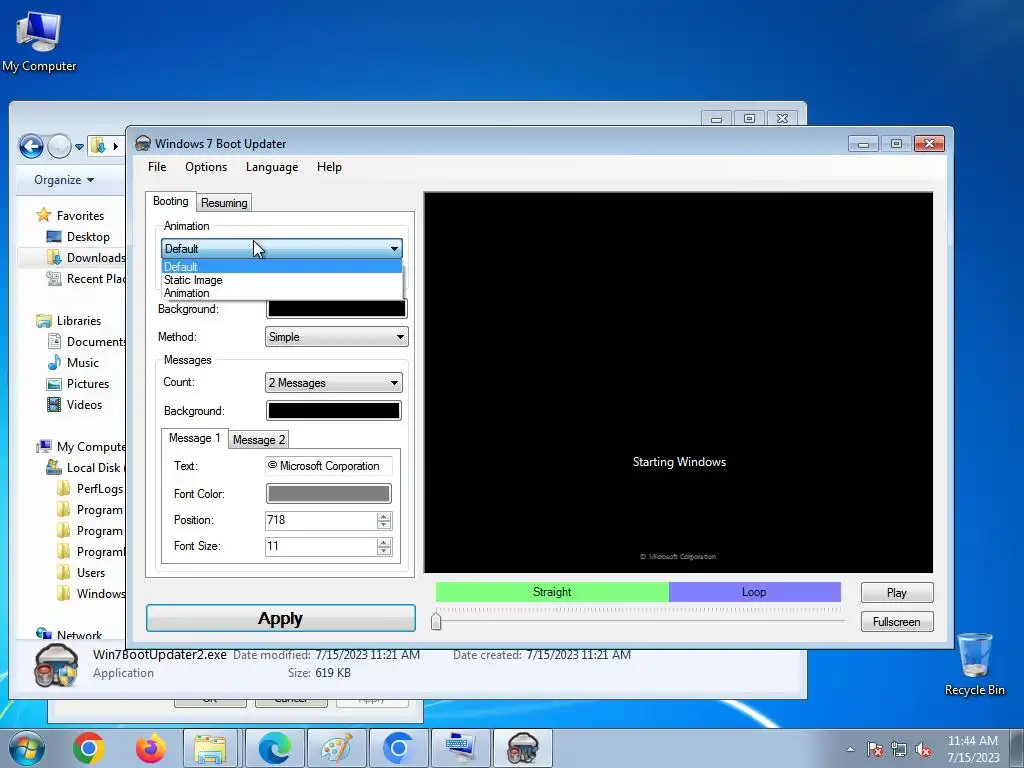Click the Apply button
Screen dimensions: 1024x768
tap(281, 618)
